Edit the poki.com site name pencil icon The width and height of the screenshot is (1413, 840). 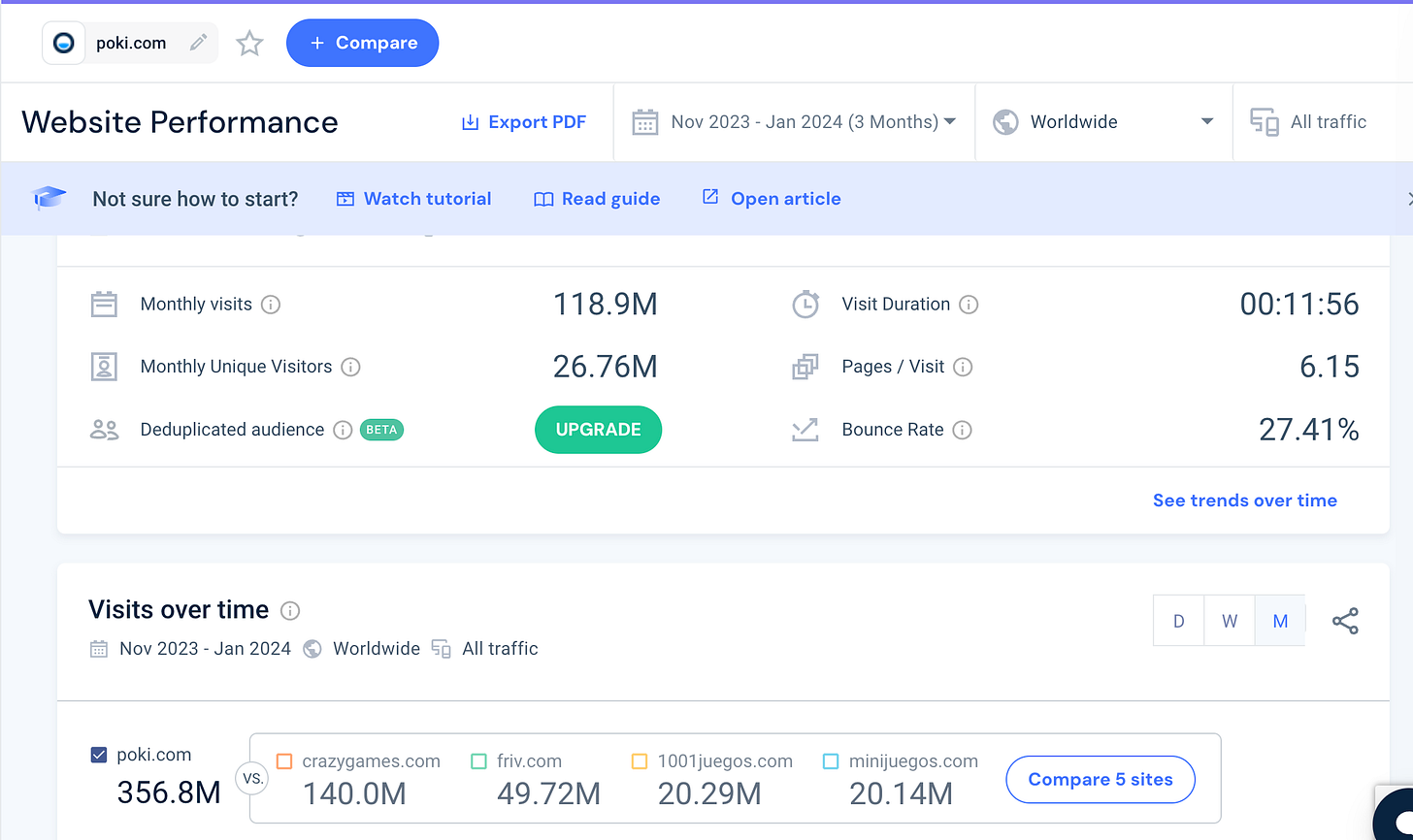pyautogui.click(x=198, y=43)
